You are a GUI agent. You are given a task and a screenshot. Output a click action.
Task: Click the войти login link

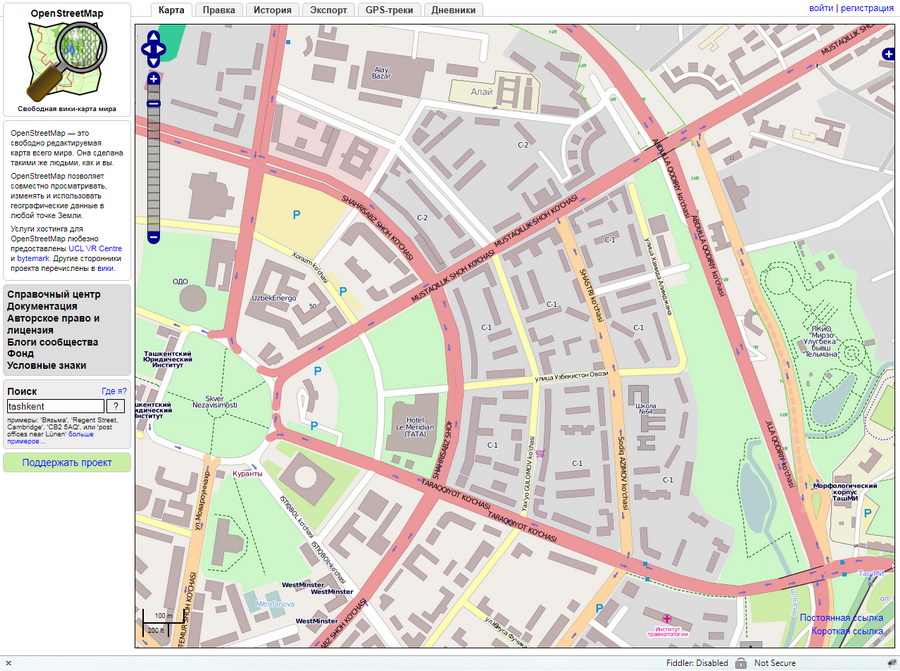(821, 8)
